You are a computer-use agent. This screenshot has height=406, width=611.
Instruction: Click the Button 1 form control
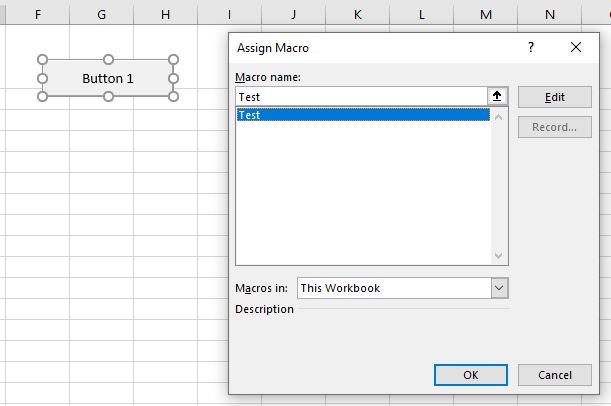coord(107,78)
